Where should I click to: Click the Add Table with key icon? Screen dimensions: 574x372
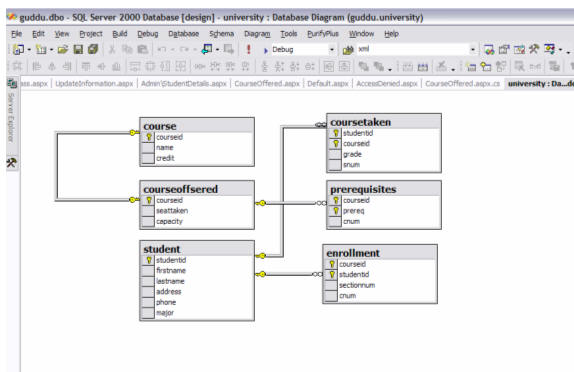pyautogui.click(x=486, y=67)
